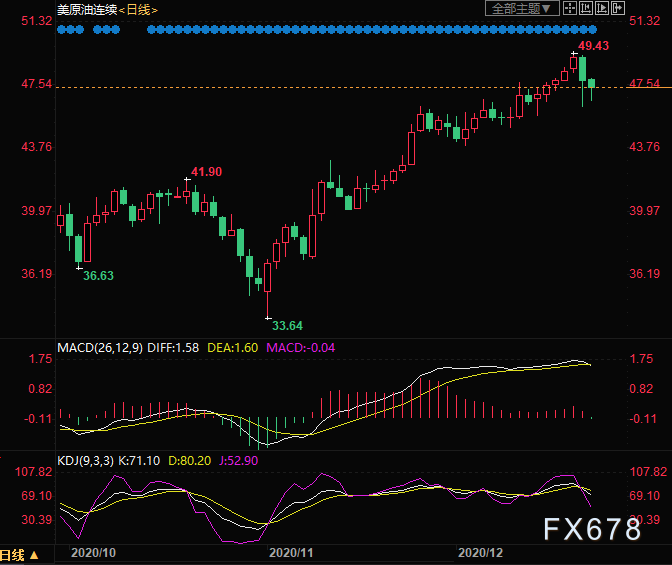Click the 49.43 high price marker
Viewport: 672px width, 565px height.
593,46
